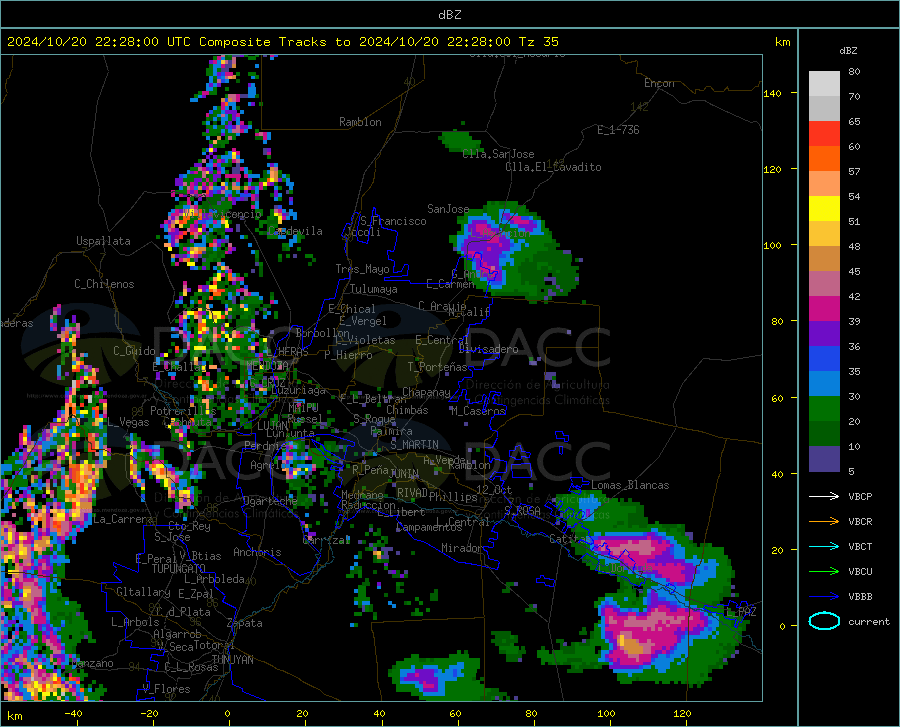900x727 pixels.
Task: Click the Anchoris label
Action: click(x=257, y=552)
